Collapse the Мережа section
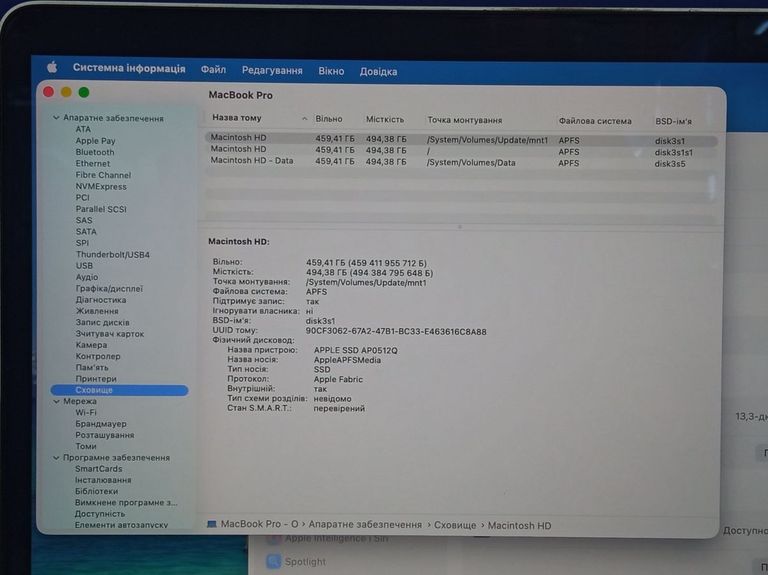 pyautogui.click(x=56, y=401)
